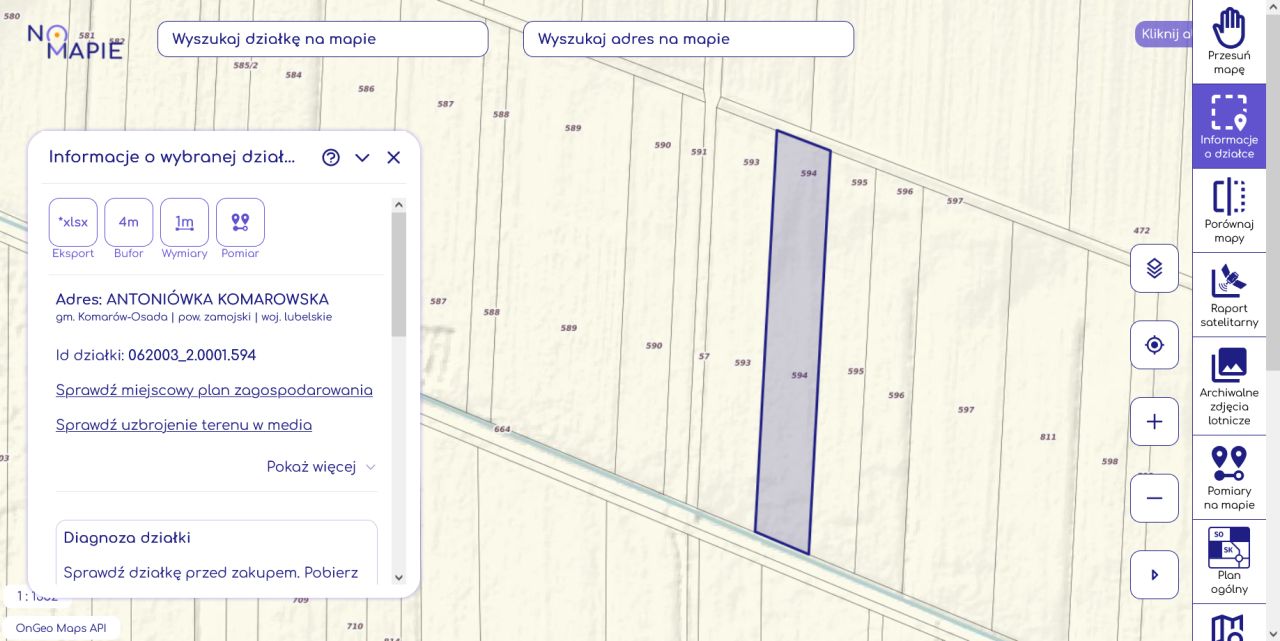The image size is (1280, 641).
Task: Click the Wyszukaj działkę na mapie field
Action: 322,39
